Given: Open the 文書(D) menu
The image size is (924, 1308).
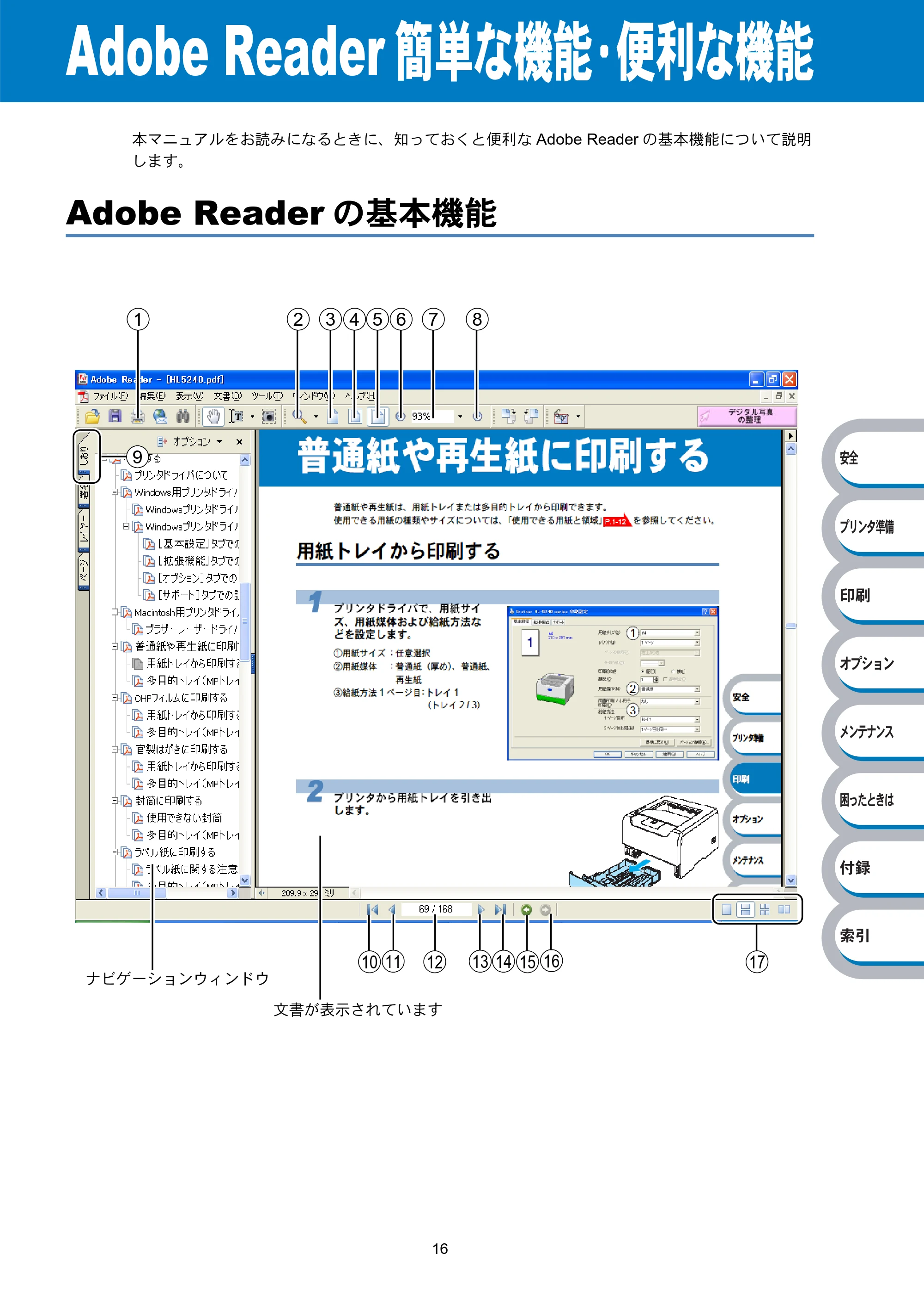Looking at the screenshot, I should point(227,396).
